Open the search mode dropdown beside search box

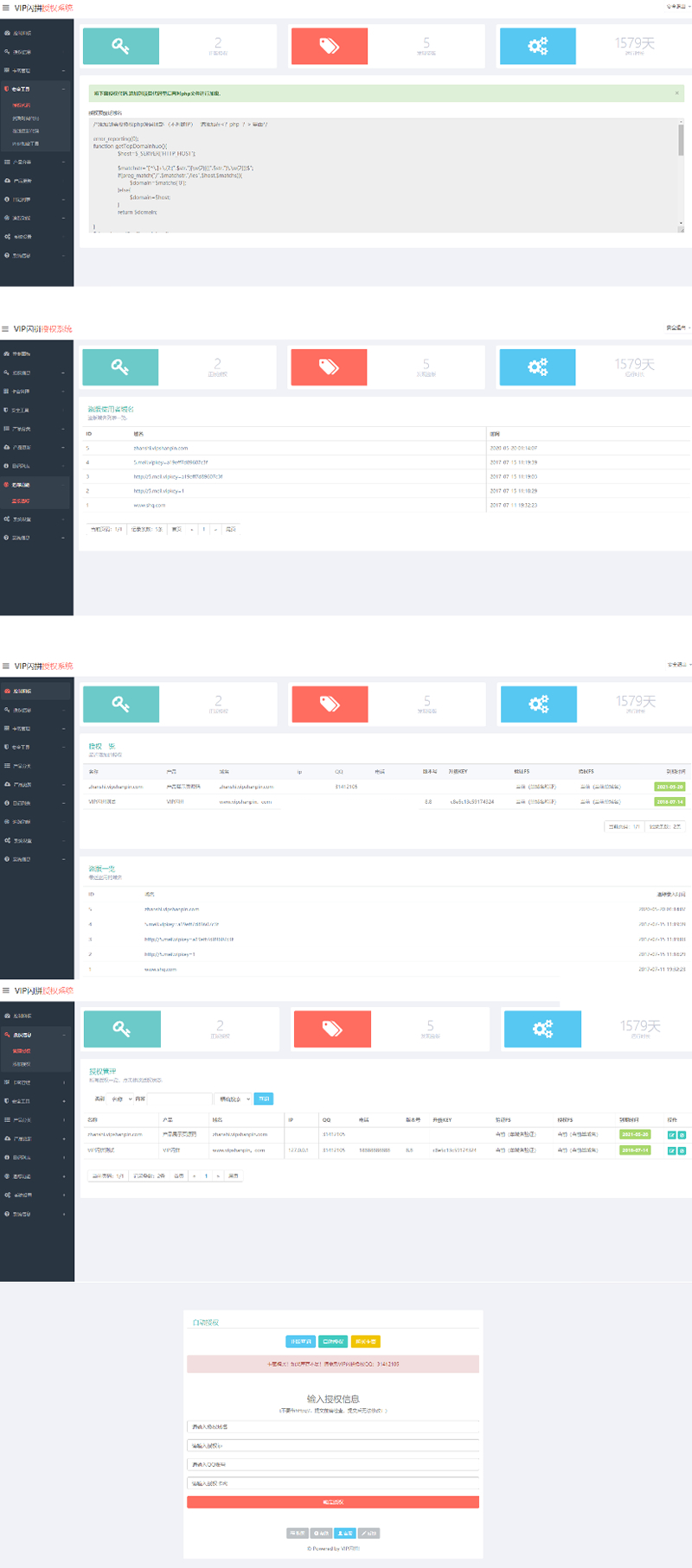pyautogui.click(x=234, y=1099)
